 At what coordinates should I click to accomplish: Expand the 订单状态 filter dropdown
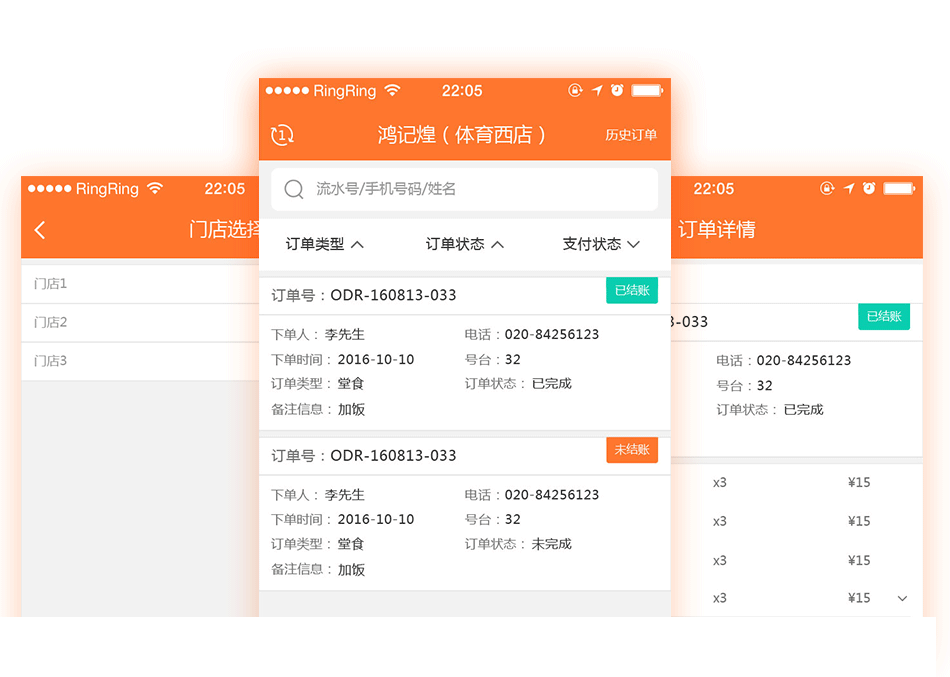click(x=465, y=244)
